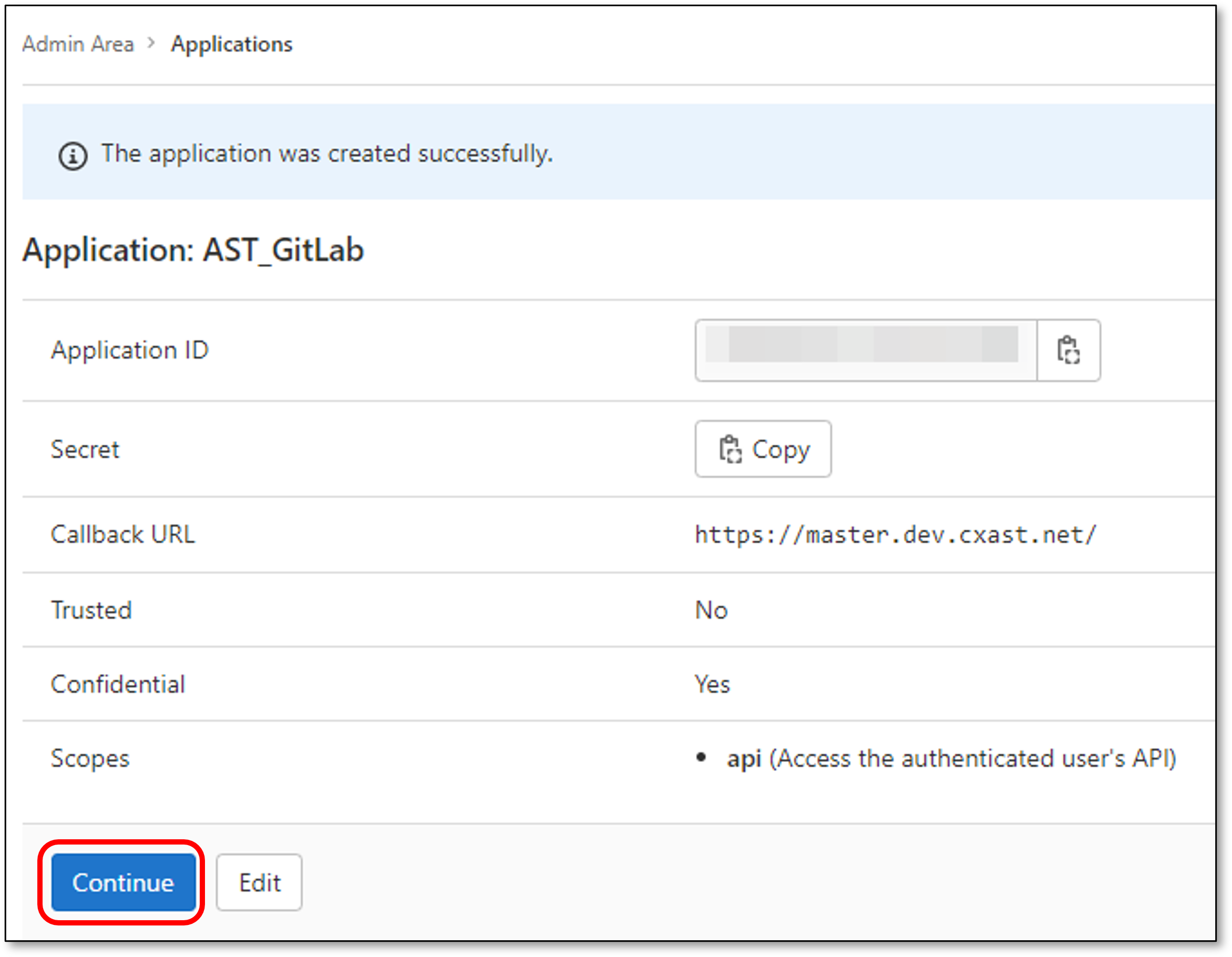Select the Callback URL master.dev.cxast.net text
1232x957 pixels.
pos(895,534)
